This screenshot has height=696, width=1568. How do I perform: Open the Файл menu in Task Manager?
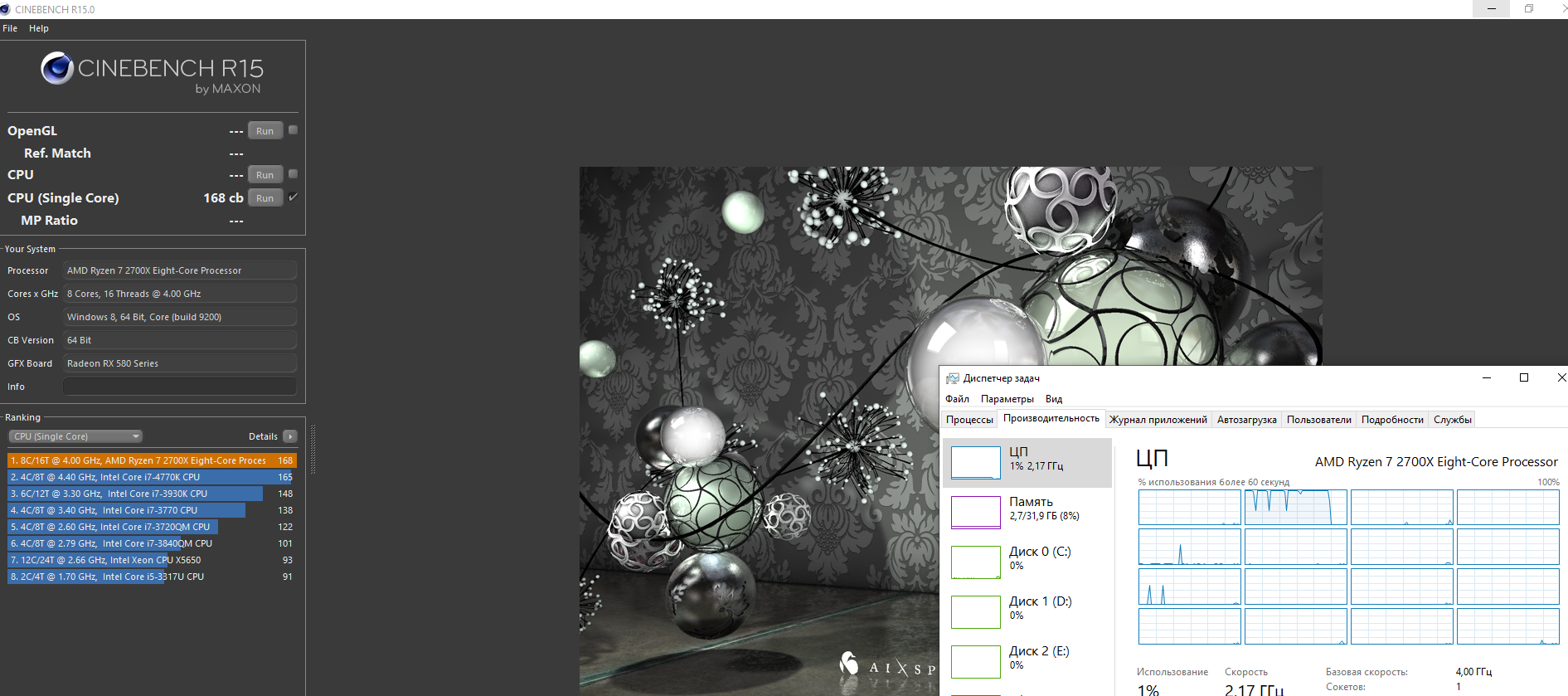[957, 399]
